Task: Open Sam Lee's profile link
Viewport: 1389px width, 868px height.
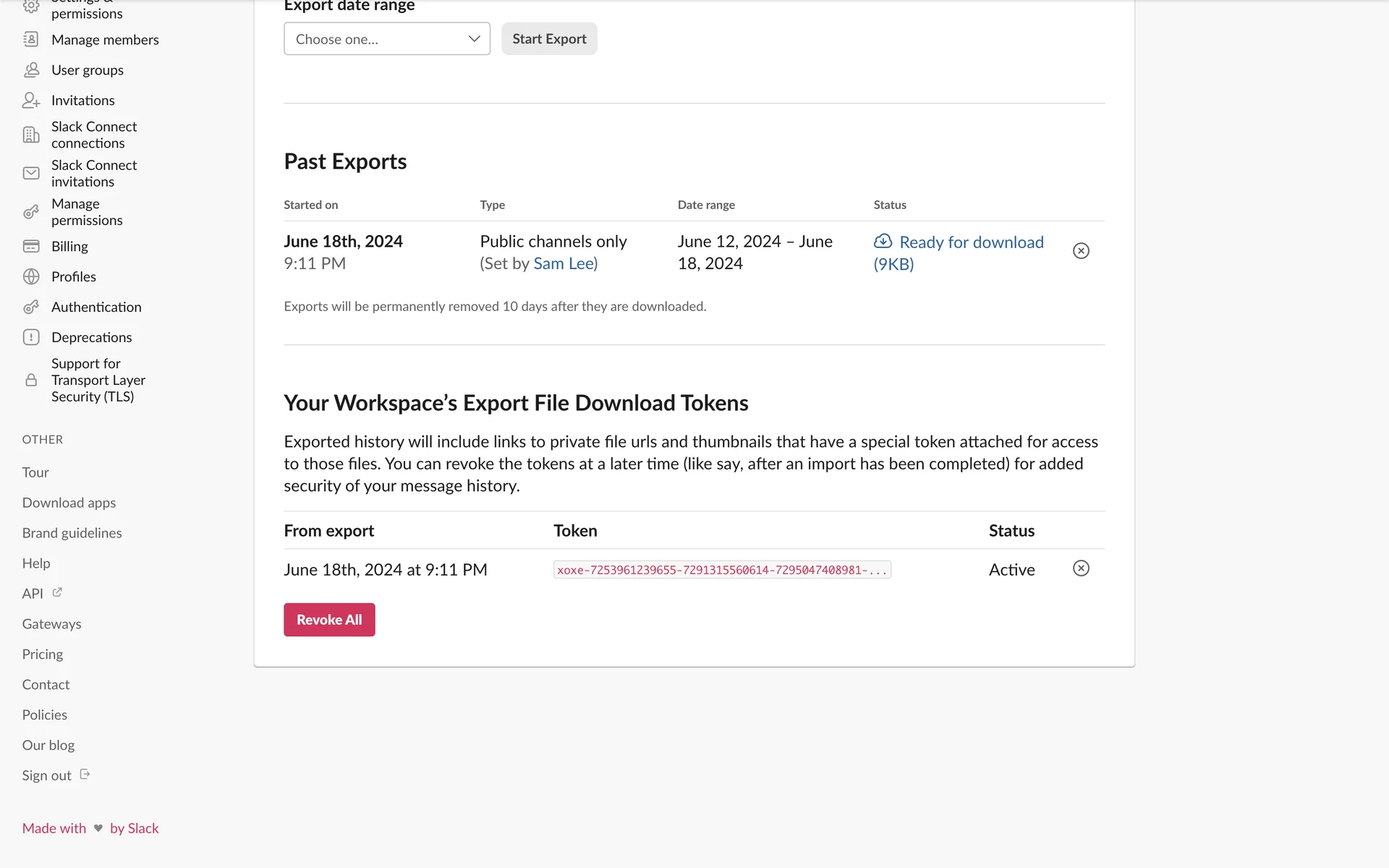Action: pos(564,264)
